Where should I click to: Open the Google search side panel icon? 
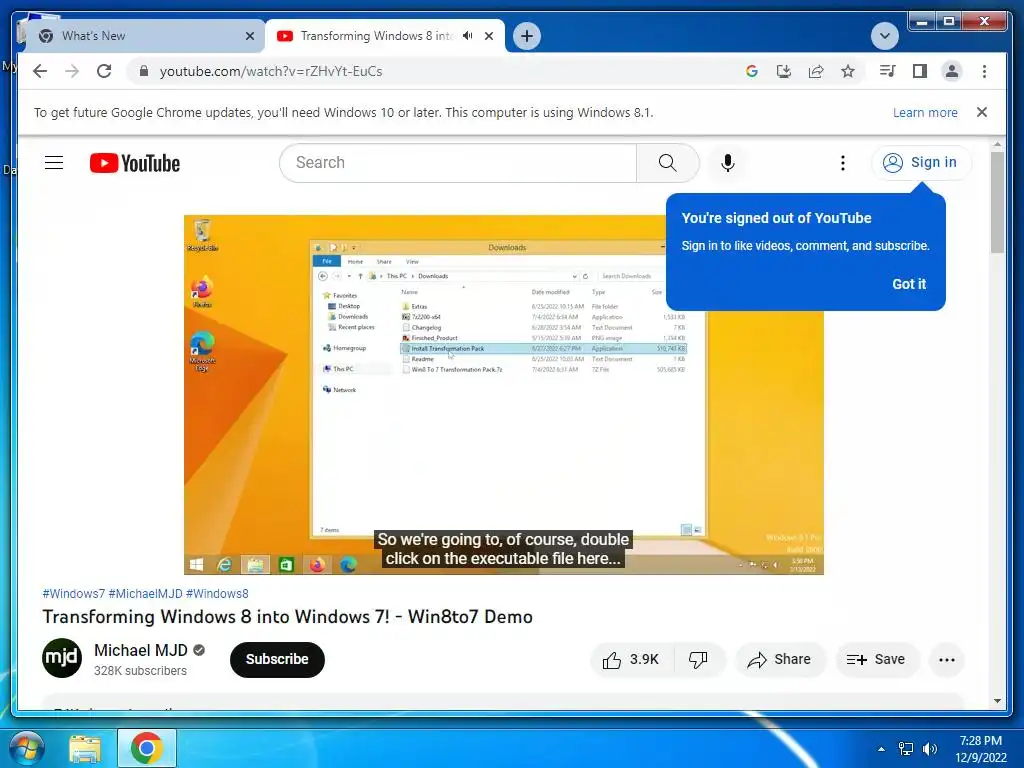pyautogui.click(x=752, y=71)
